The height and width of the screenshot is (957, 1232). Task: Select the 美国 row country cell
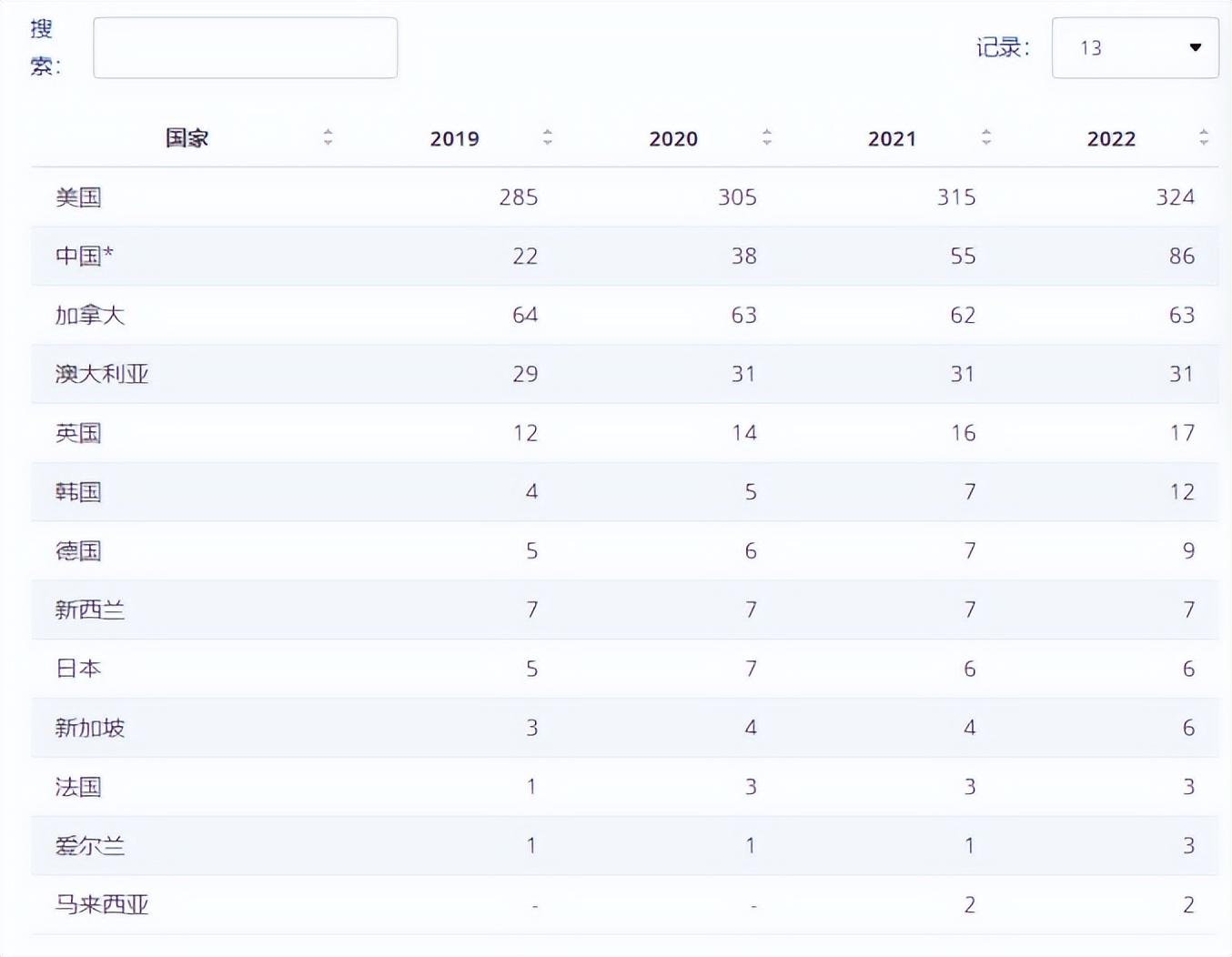point(78,197)
